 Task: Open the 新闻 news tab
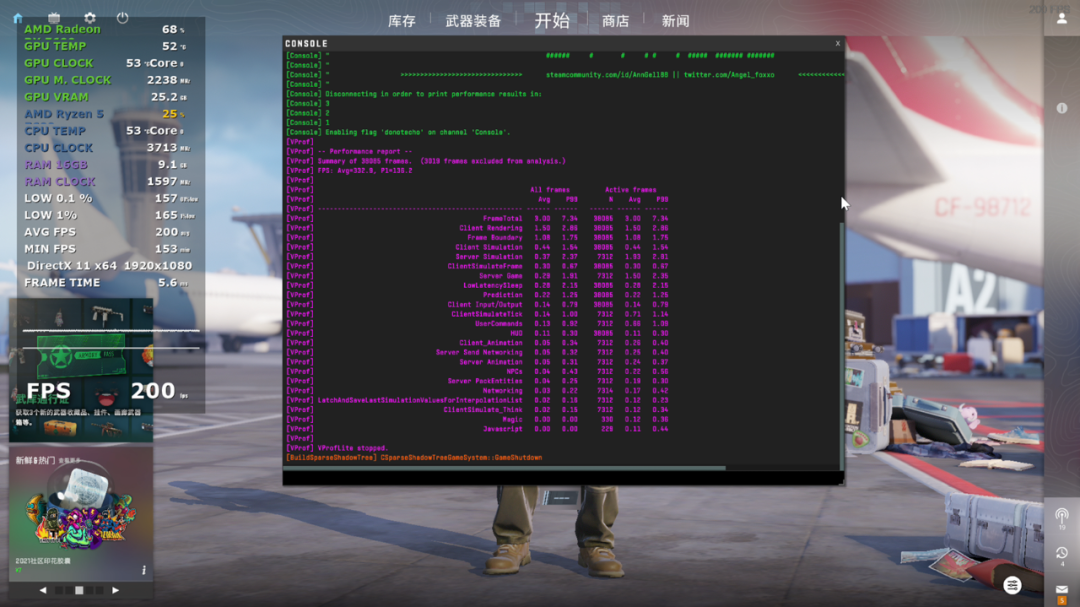(x=675, y=21)
